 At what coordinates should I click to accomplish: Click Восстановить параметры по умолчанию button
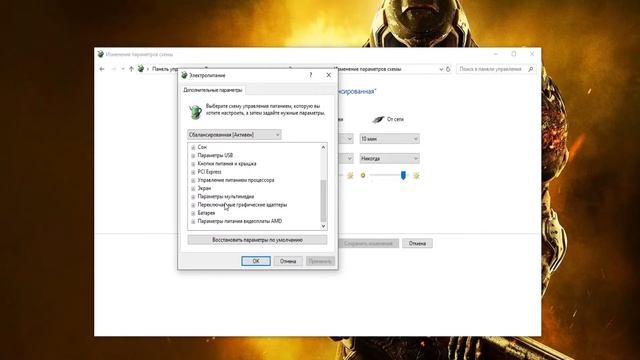pos(257,240)
